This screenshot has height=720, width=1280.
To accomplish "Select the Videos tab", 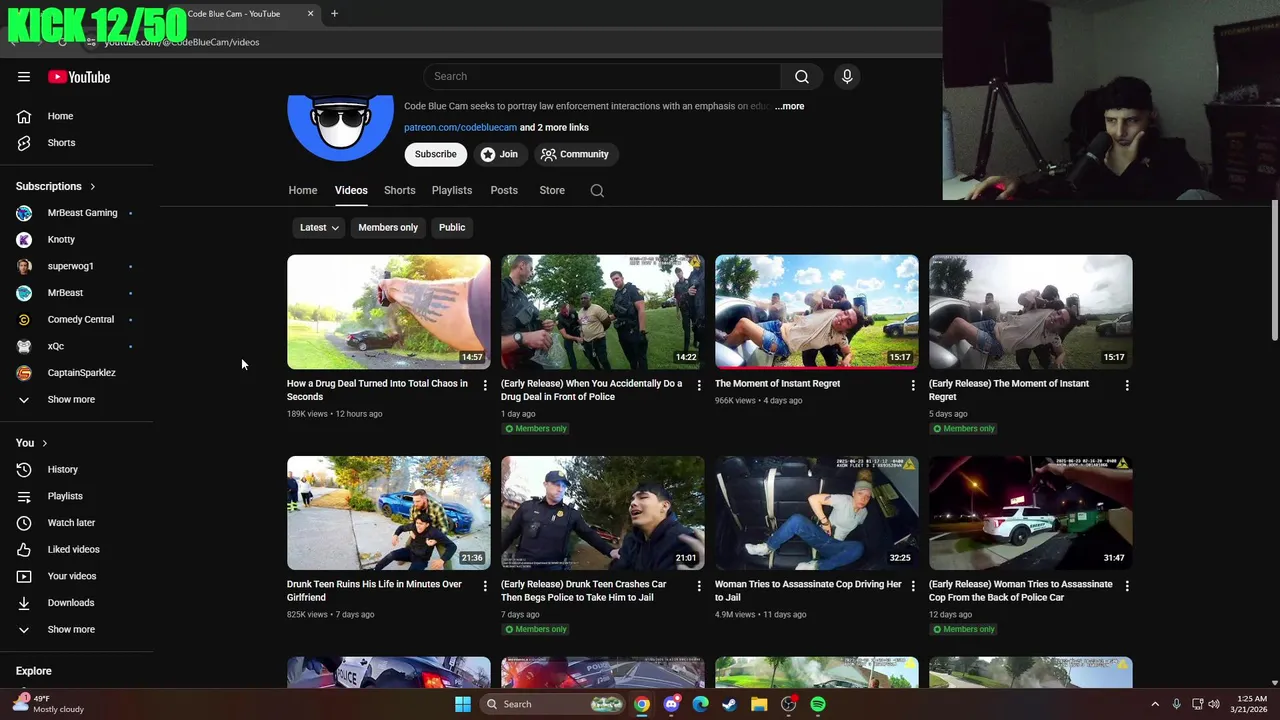I will click(x=351, y=190).
